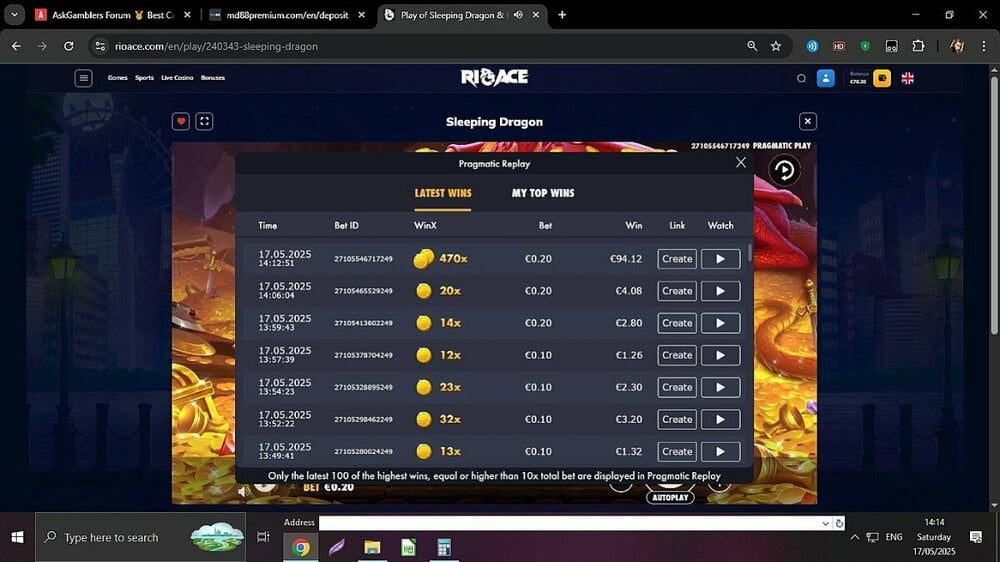This screenshot has width=1000, height=562.
Task: Open the Sports menu
Action: (x=144, y=78)
